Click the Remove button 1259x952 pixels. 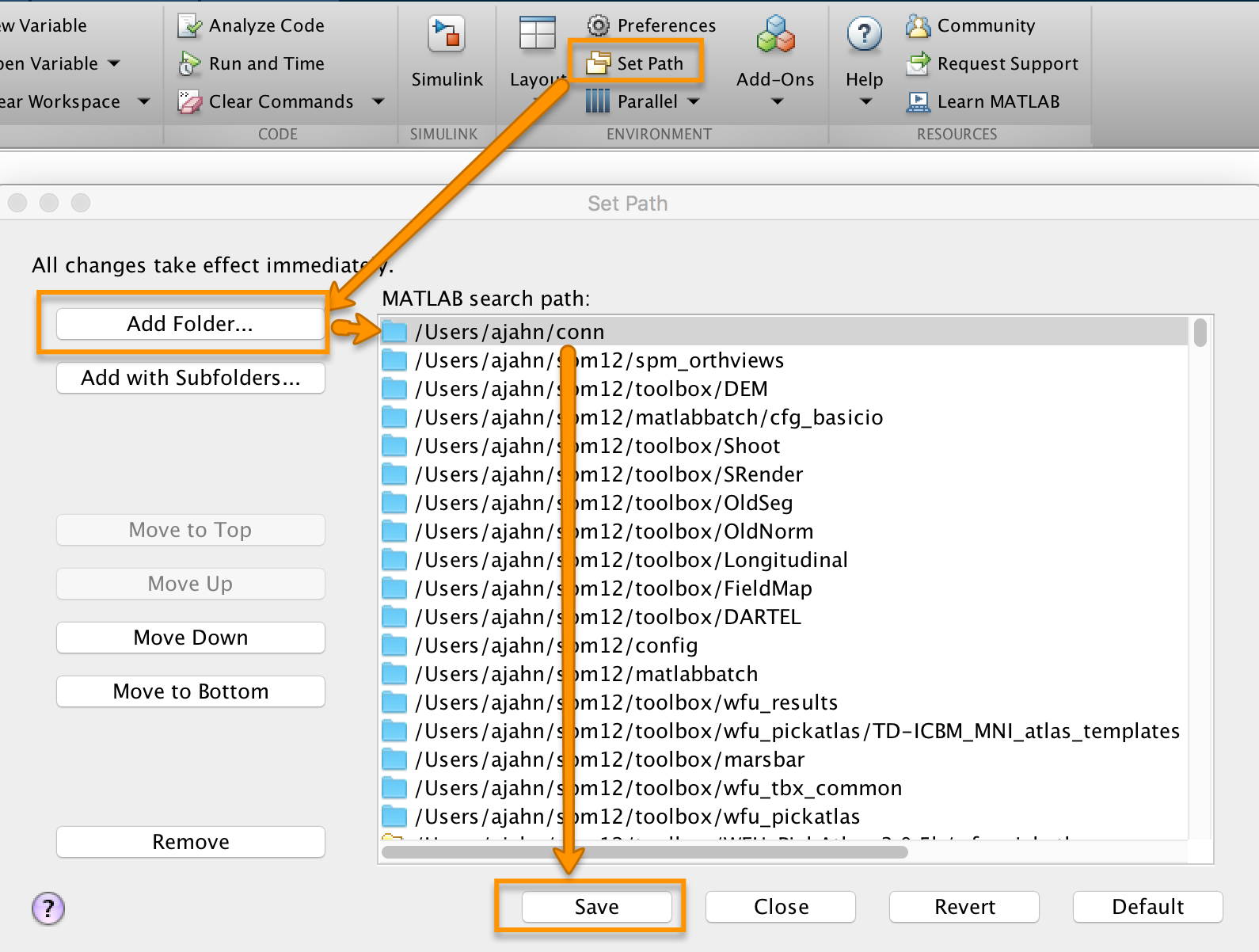[191, 842]
